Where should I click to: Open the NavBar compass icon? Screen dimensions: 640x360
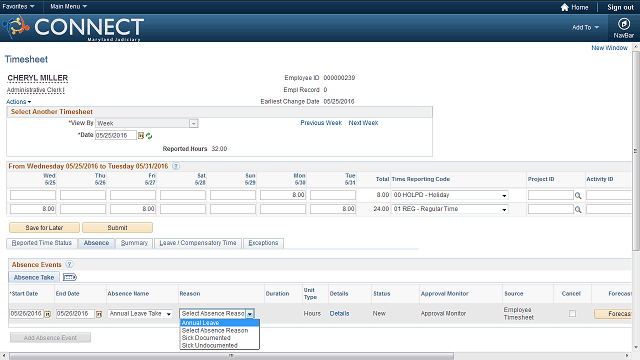point(623,24)
